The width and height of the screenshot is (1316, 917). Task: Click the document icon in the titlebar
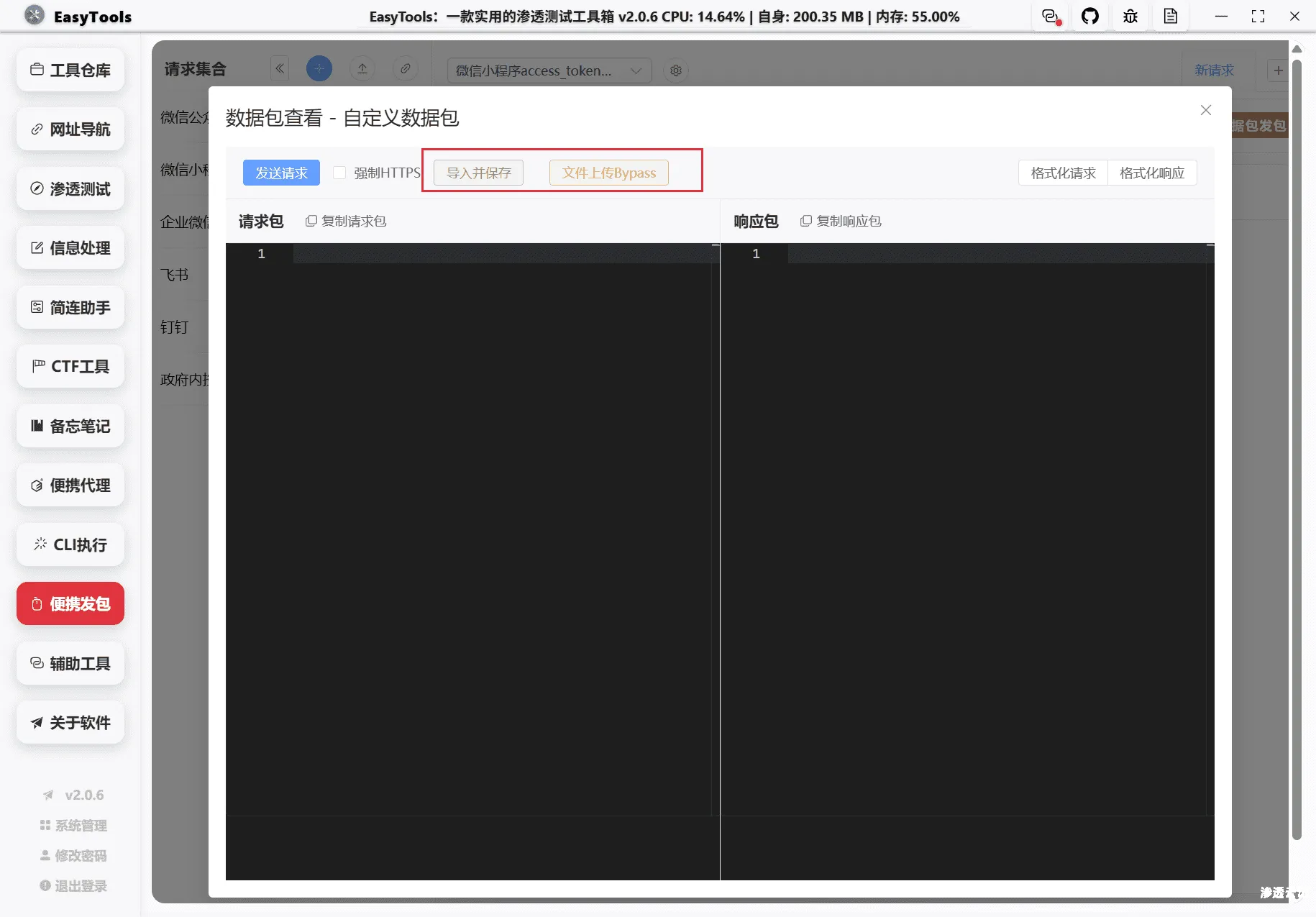click(x=1171, y=16)
